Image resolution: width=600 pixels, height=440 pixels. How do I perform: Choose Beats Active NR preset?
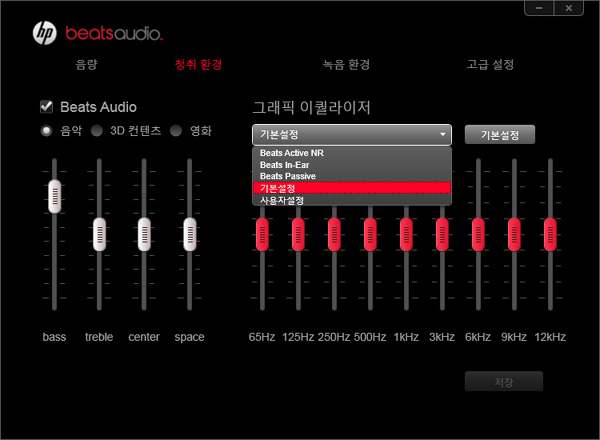[x=352, y=153]
